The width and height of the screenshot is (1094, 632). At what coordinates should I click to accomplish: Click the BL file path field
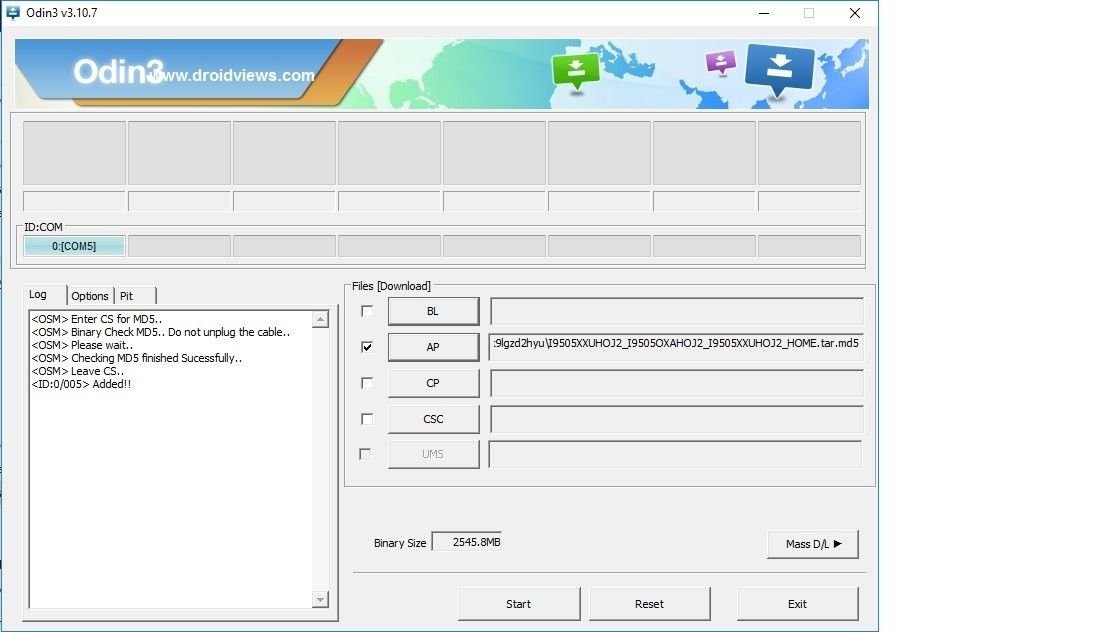pyautogui.click(x=677, y=311)
